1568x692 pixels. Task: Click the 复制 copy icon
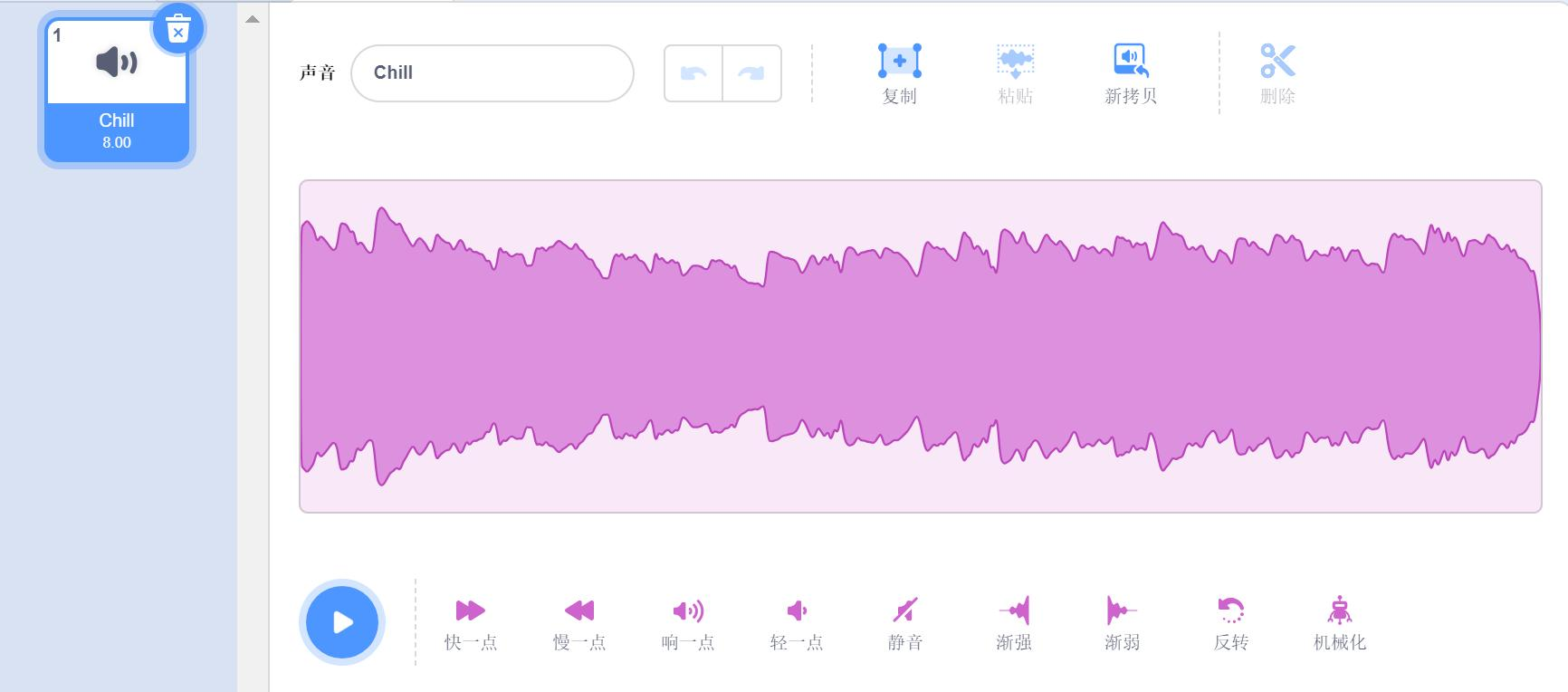tap(899, 62)
